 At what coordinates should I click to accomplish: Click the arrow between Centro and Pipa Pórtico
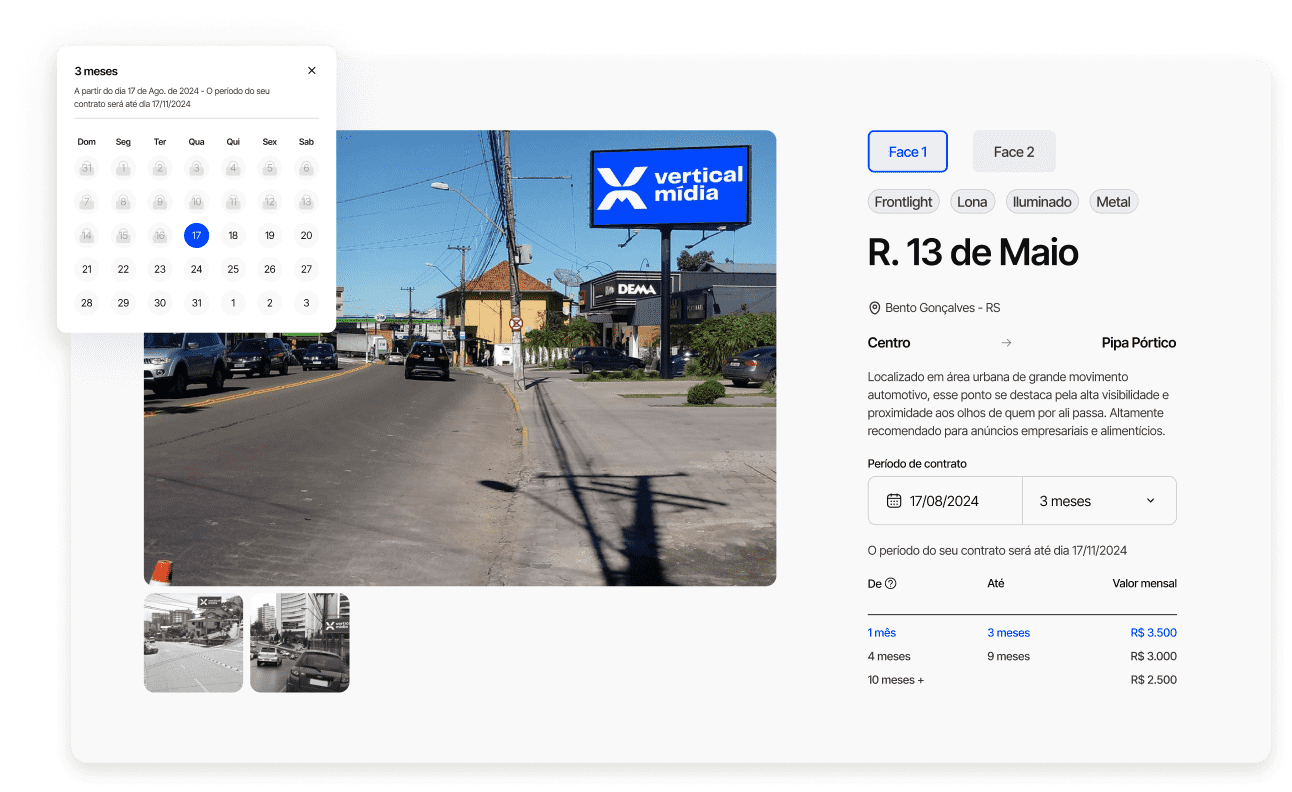(x=1006, y=343)
